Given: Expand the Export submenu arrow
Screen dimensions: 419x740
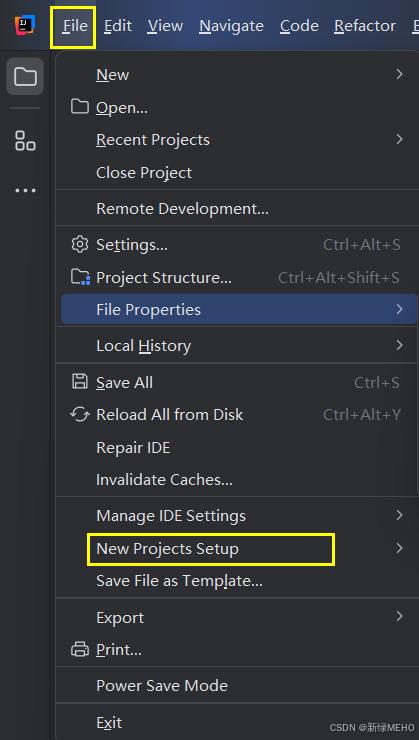Looking at the screenshot, I should pos(400,616).
